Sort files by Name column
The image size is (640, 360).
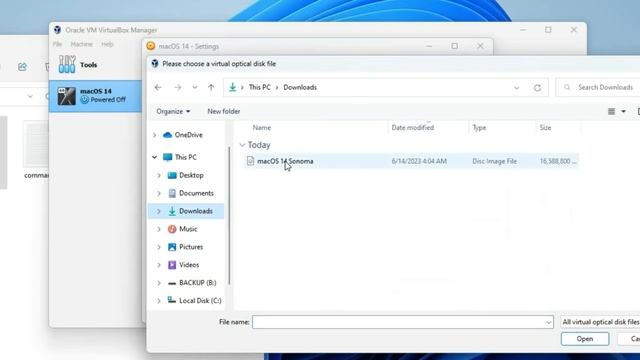262,128
